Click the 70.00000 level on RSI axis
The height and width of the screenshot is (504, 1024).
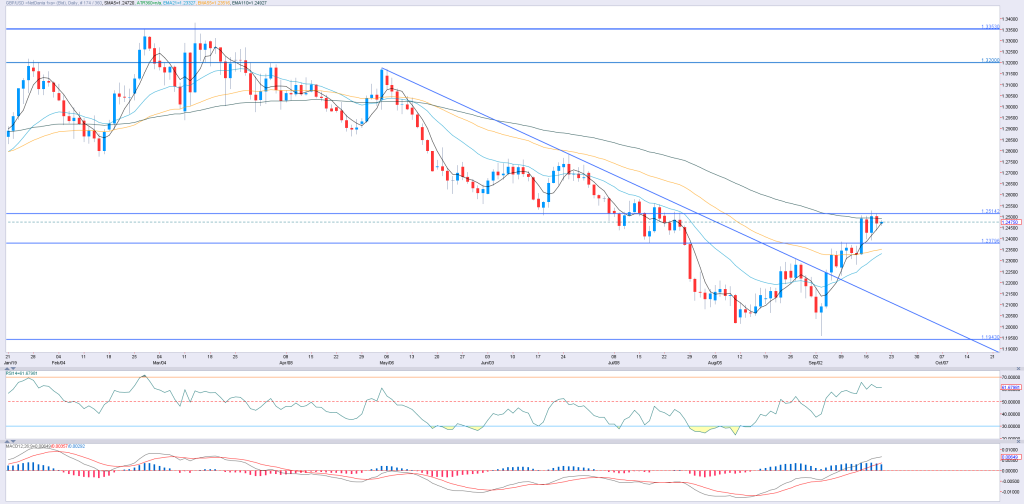pyautogui.click(x=1012, y=377)
